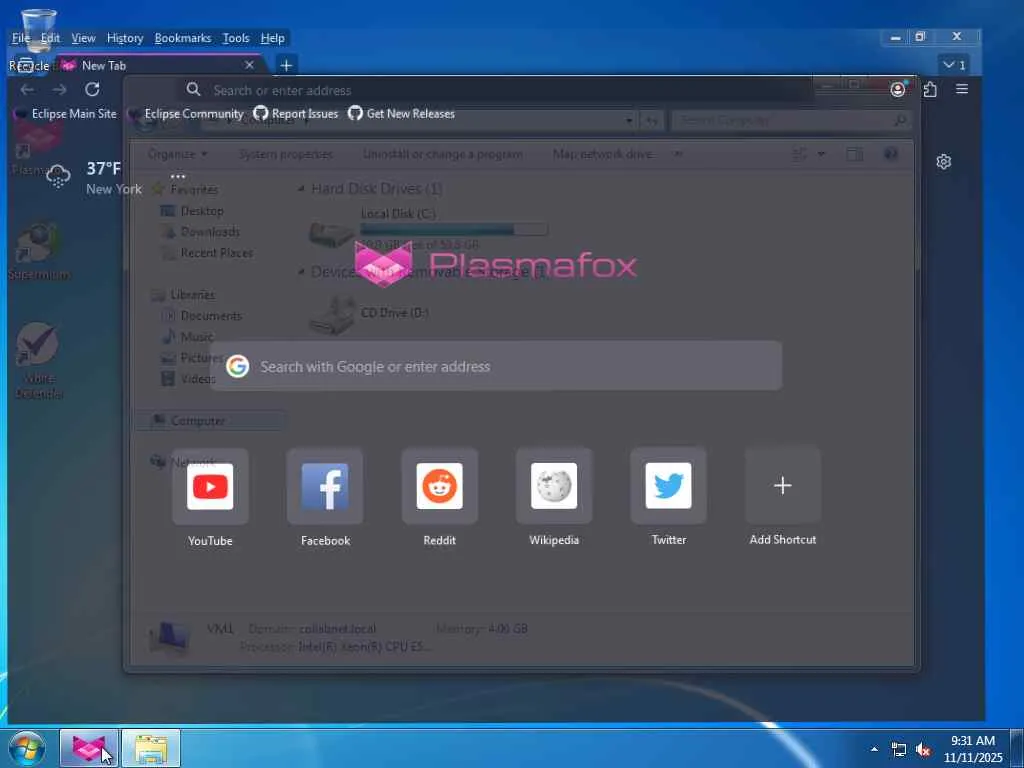Expand the Explorer toolbar overflow chevron

[x=678, y=154]
